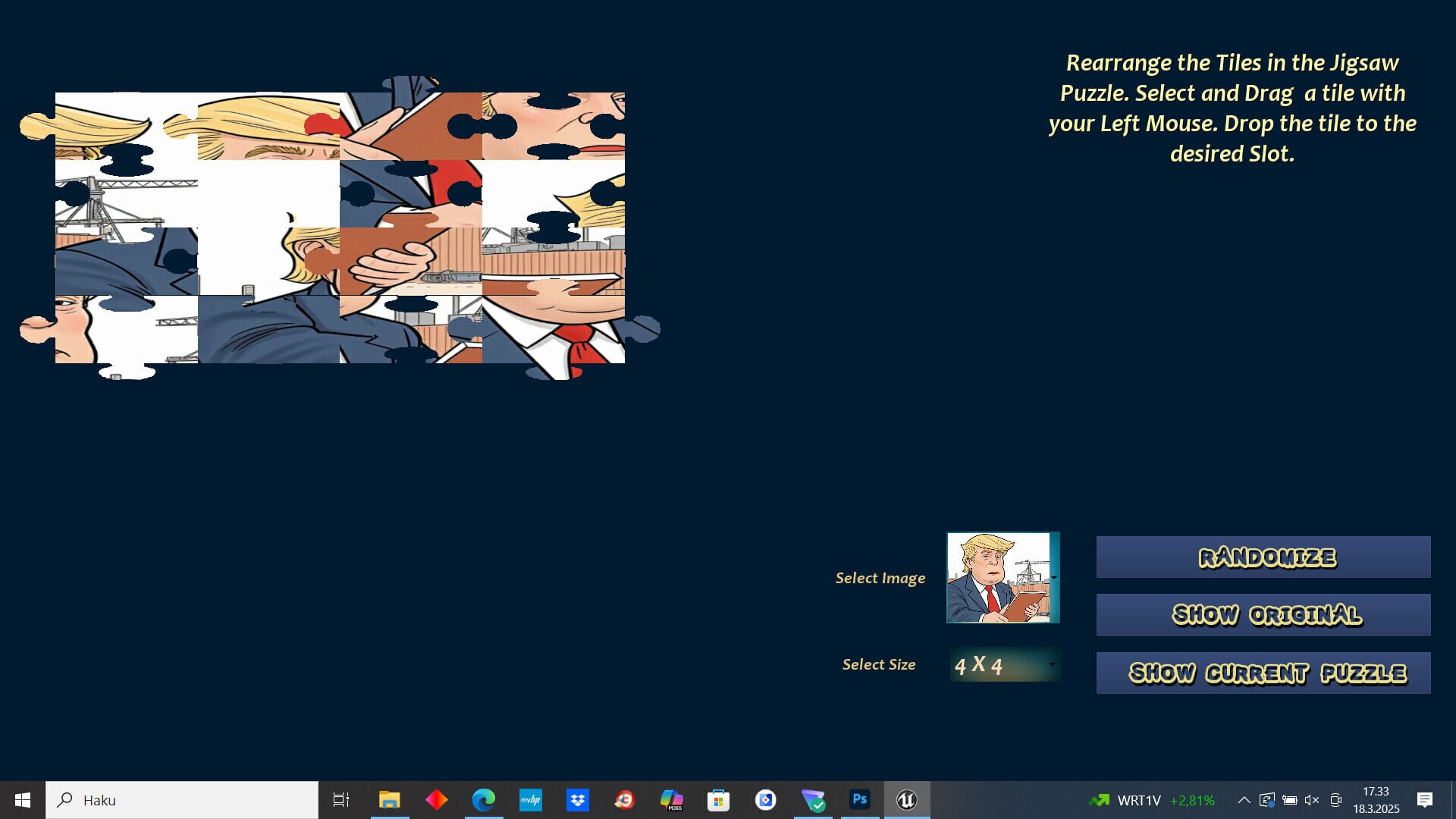This screenshot has width=1456, height=819.
Task: Open File Explorer from the taskbar
Action: tap(390, 799)
